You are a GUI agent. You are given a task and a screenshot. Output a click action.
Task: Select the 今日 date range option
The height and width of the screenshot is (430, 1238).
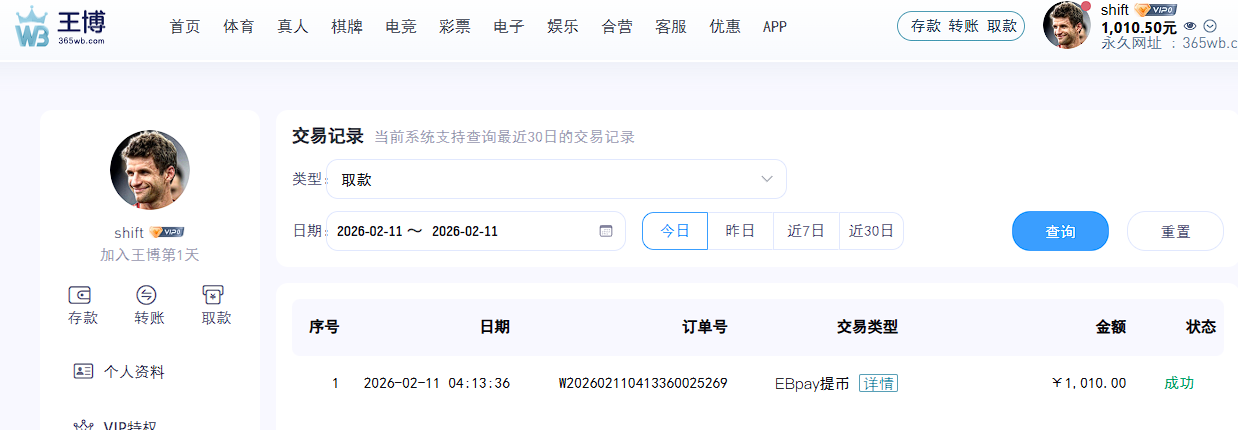(675, 231)
